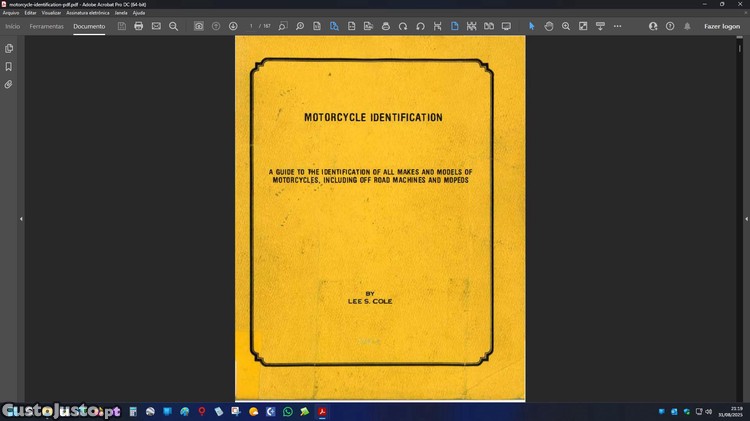
Task: Open the help question mark icon
Action: pos(670,26)
